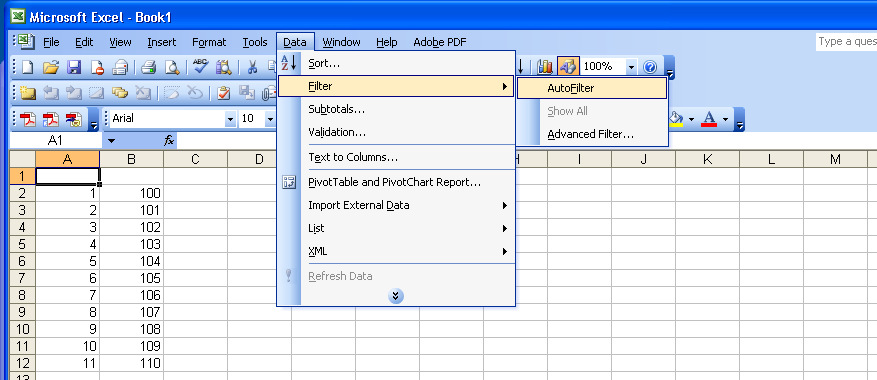Launch the Chart Wizard icon
Screen dimensions: 877x380
(544, 67)
